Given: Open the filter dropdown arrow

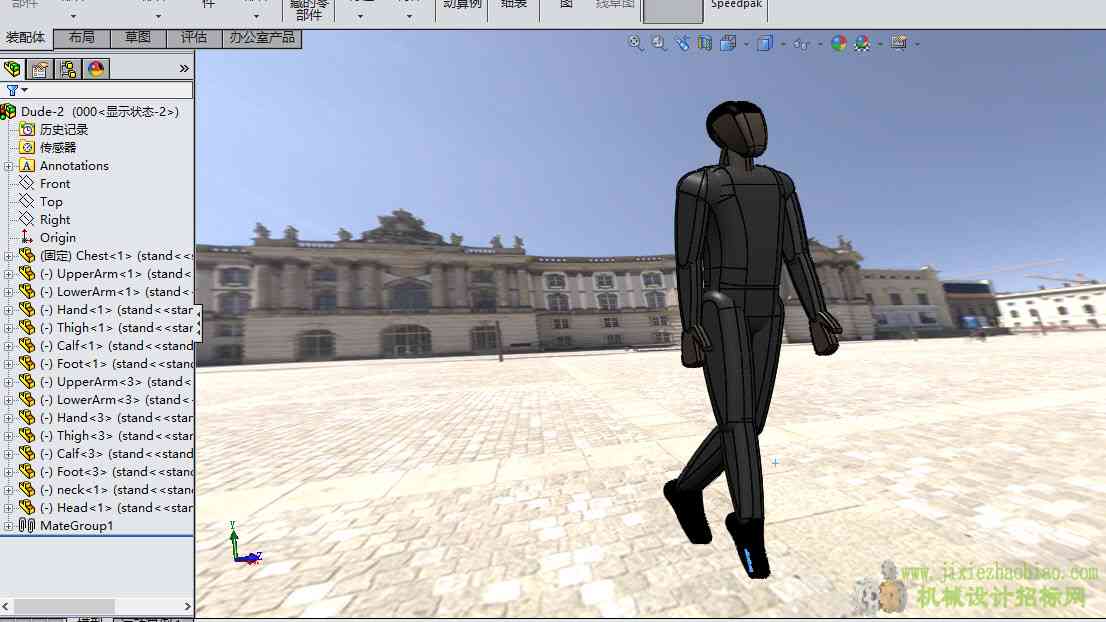Looking at the screenshot, I should [x=25, y=90].
